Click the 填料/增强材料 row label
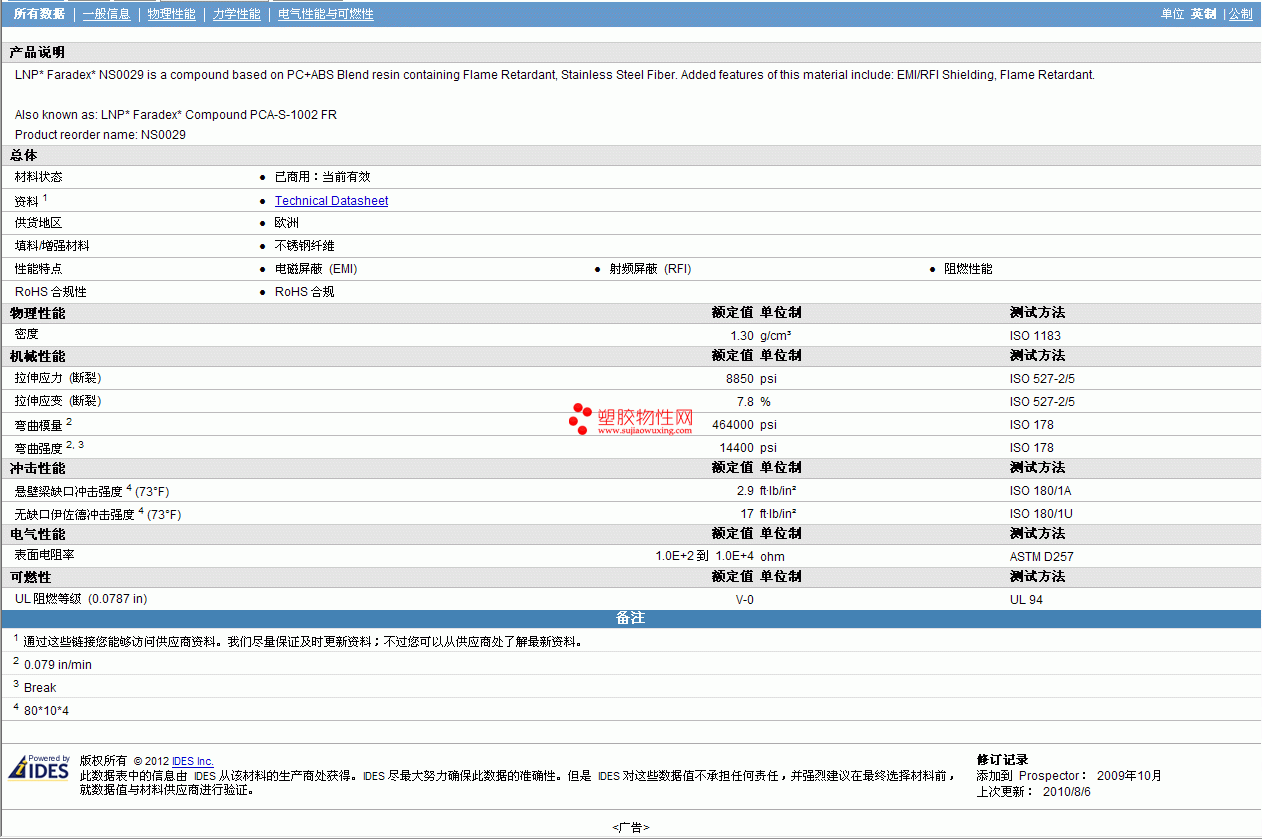 point(52,246)
